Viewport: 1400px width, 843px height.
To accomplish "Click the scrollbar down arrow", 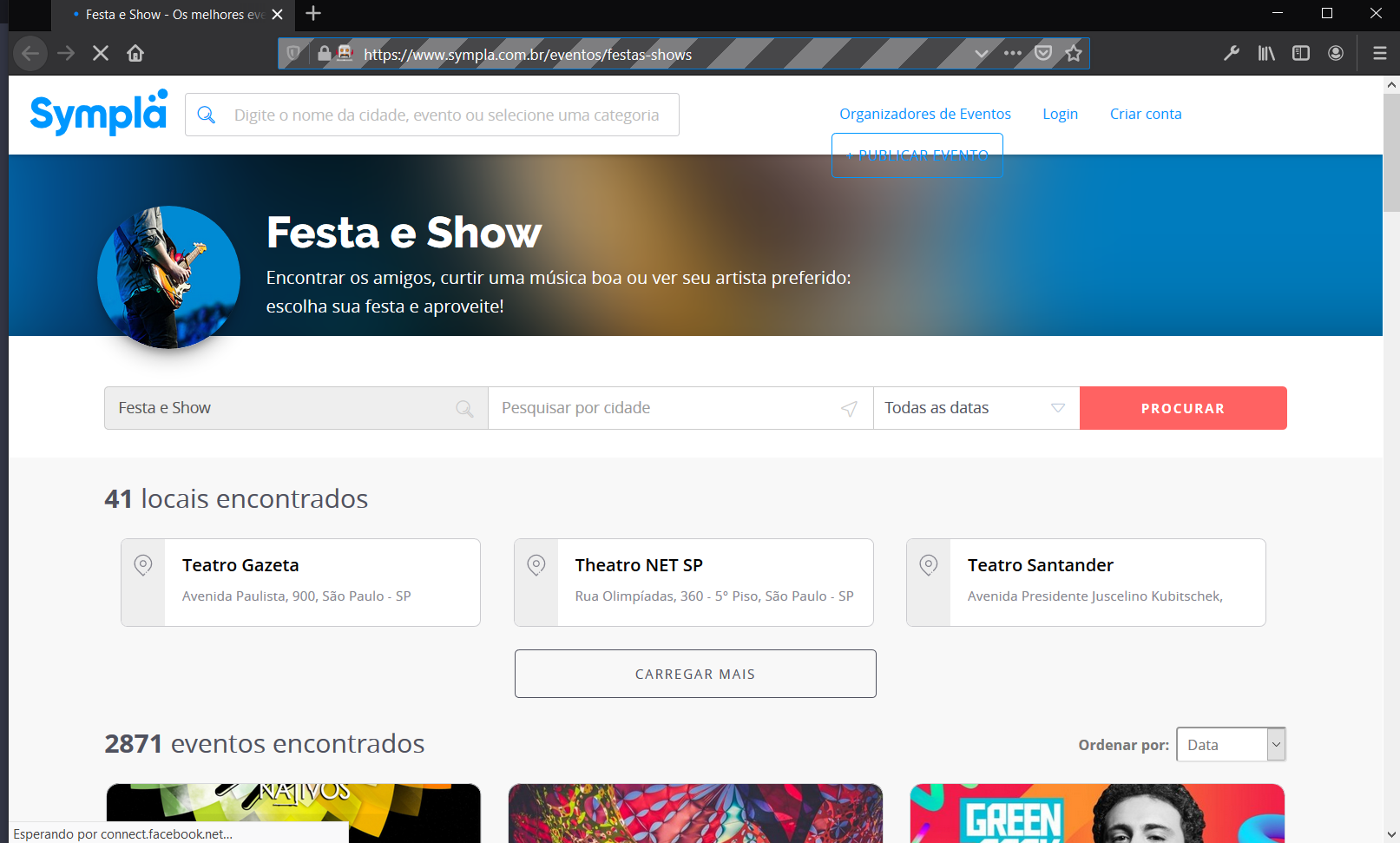I will tap(1391, 834).
